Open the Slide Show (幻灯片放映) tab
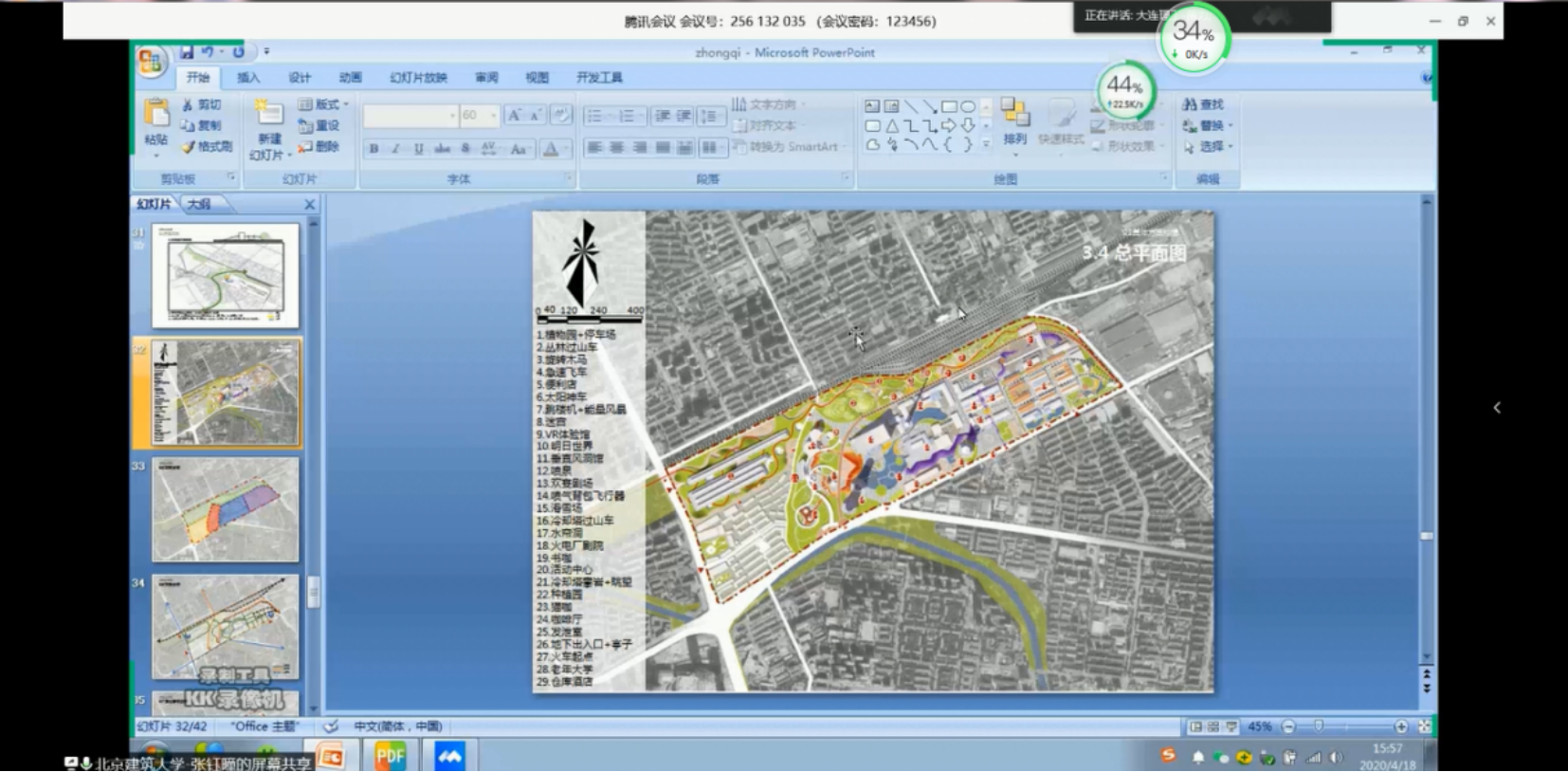This screenshot has height=772, width=1568. (418, 78)
